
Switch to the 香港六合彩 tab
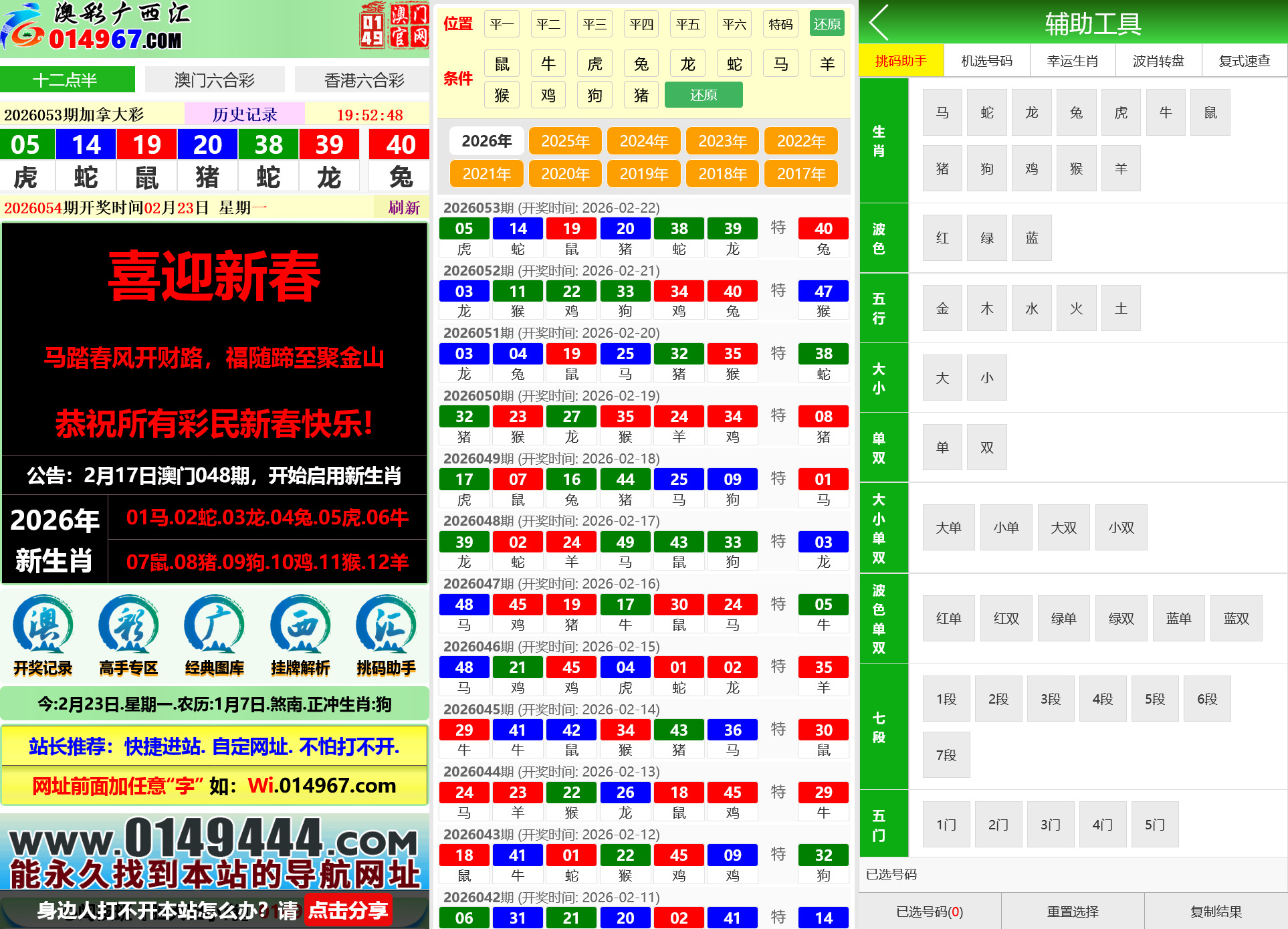pos(364,79)
